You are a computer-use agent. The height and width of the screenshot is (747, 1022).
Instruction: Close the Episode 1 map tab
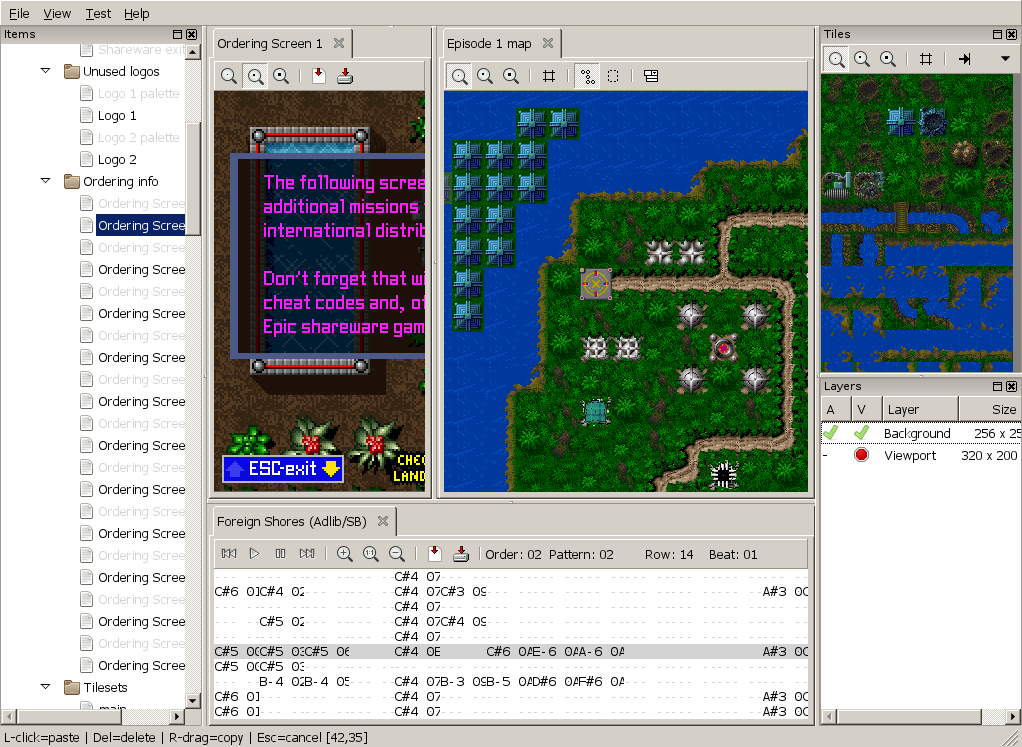548,43
